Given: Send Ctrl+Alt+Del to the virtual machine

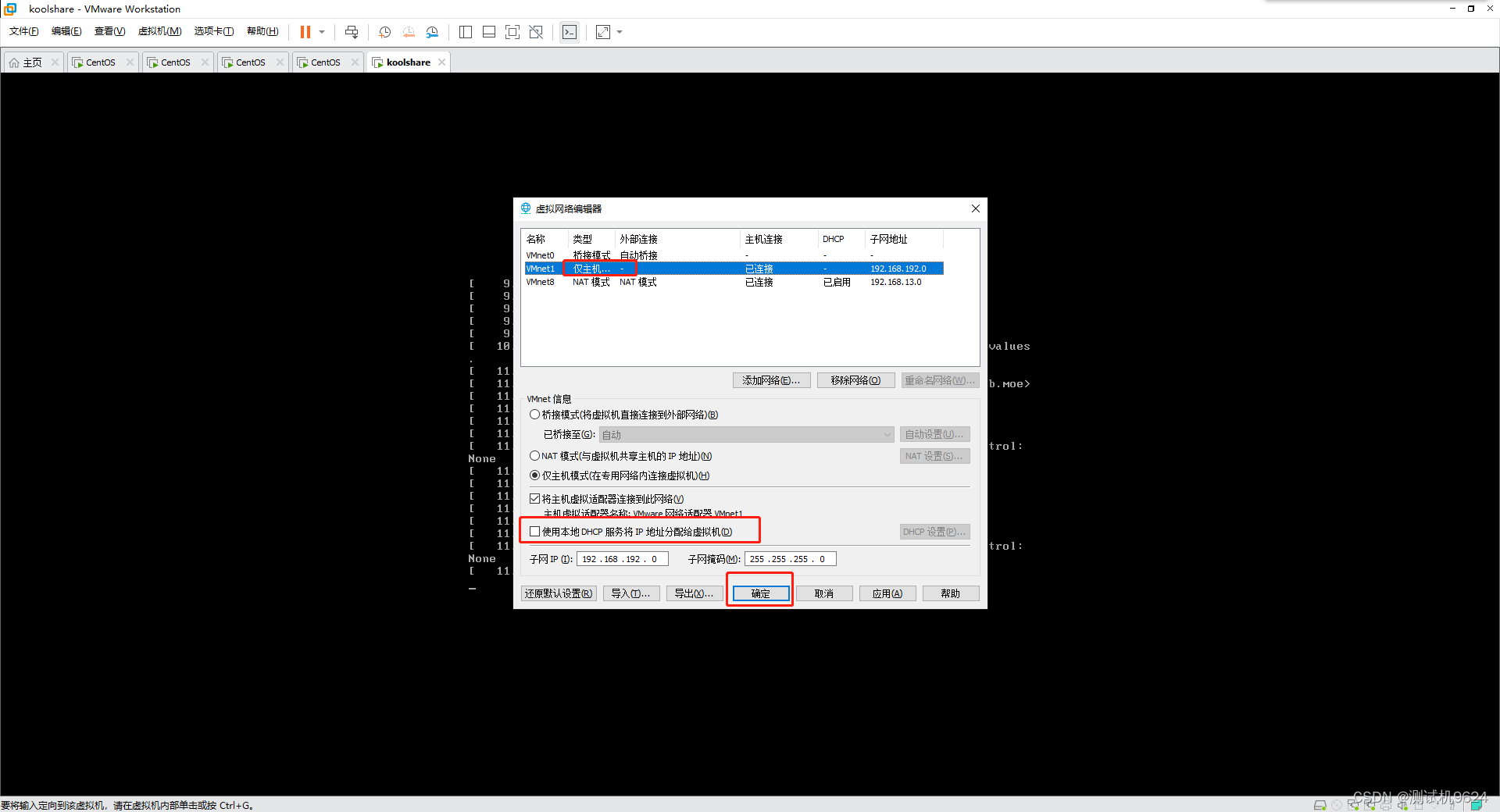Looking at the screenshot, I should (352, 32).
